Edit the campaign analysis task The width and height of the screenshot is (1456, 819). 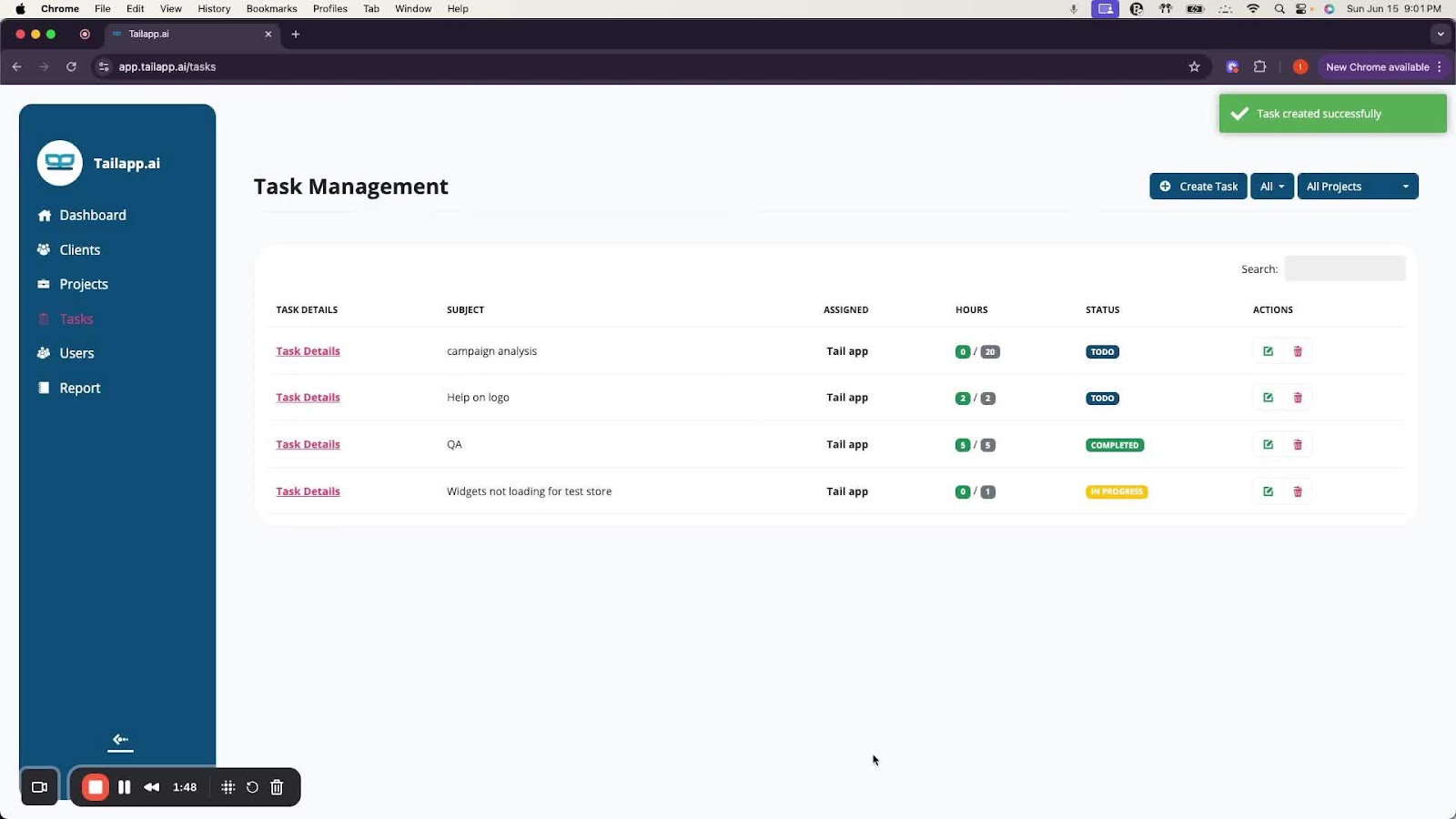coord(1268,351)
